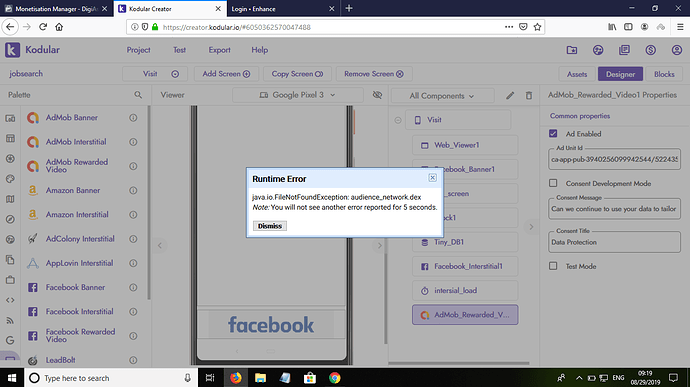Delete component using the trash icon

[x=529, y=96]
